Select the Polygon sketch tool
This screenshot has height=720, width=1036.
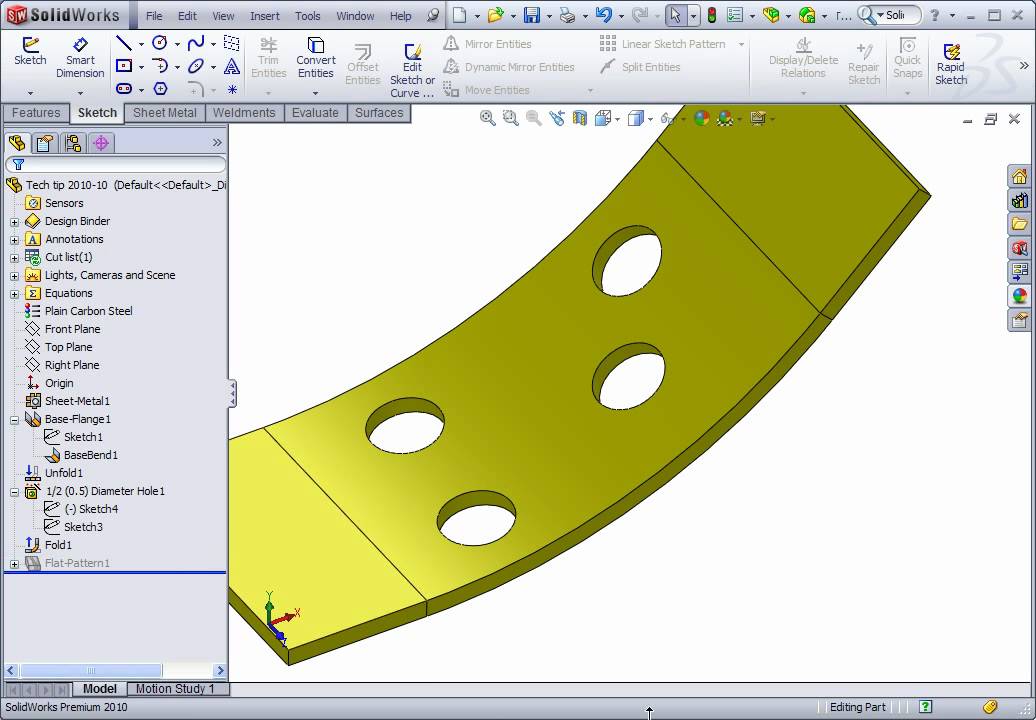[160, 89]
